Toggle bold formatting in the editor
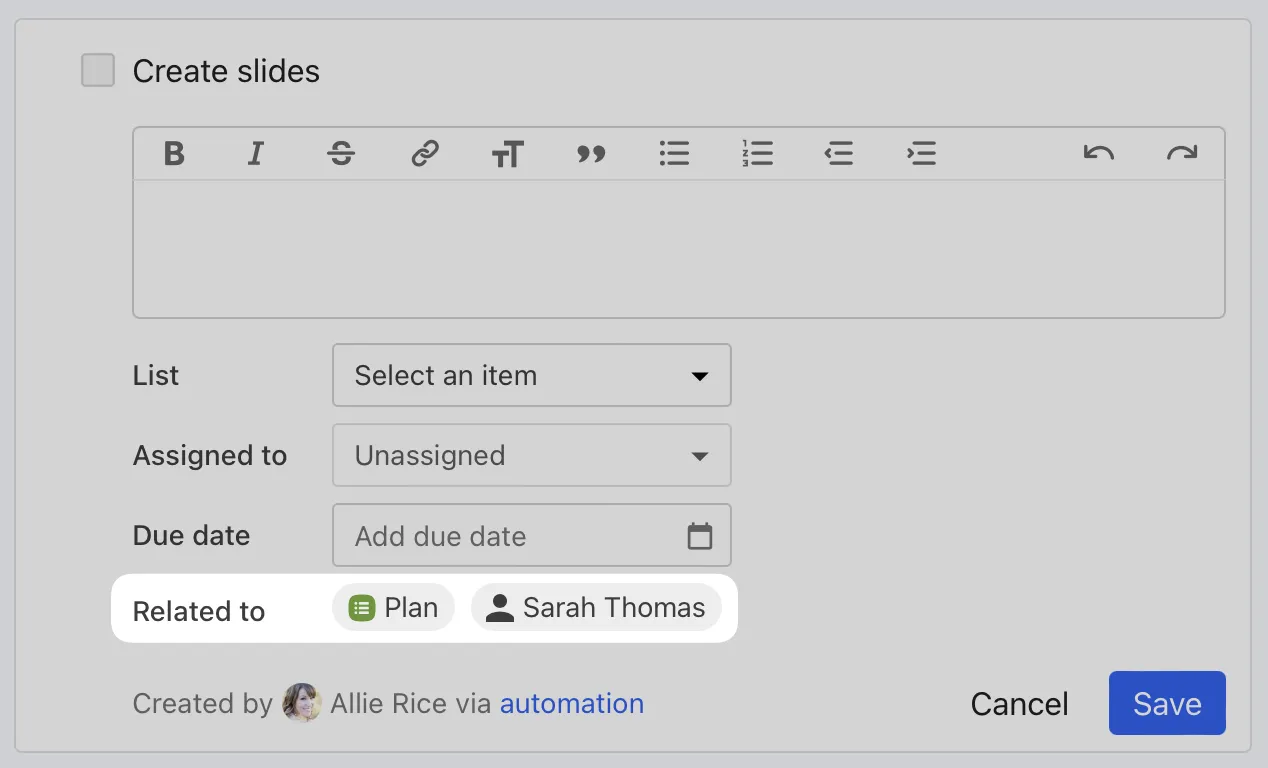The height and width of the screenshot is (768, 1268). 174,153
